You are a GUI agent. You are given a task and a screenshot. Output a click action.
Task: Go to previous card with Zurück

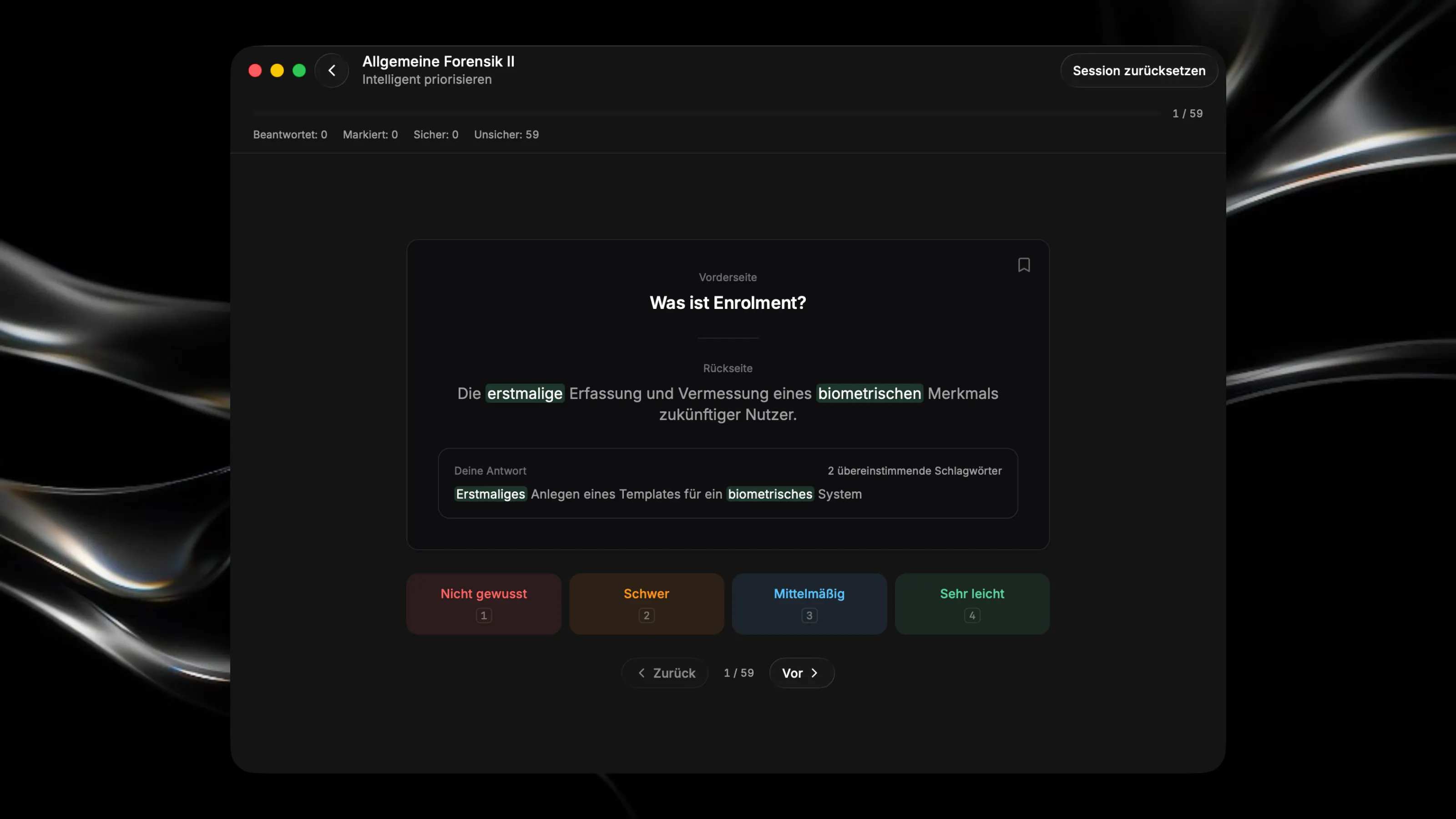pyautogui.click(x=665, y=672)
